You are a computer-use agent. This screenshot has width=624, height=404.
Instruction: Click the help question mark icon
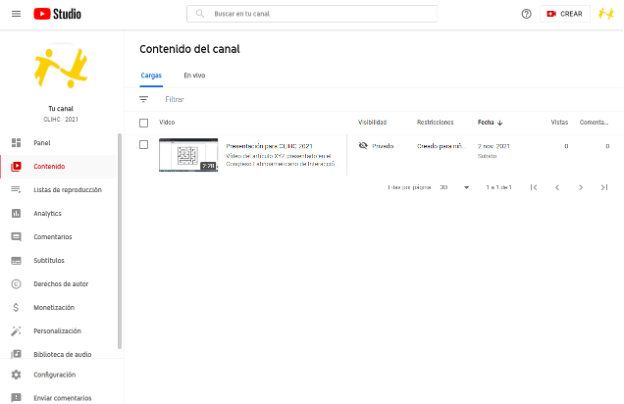(x=526, y=14)
